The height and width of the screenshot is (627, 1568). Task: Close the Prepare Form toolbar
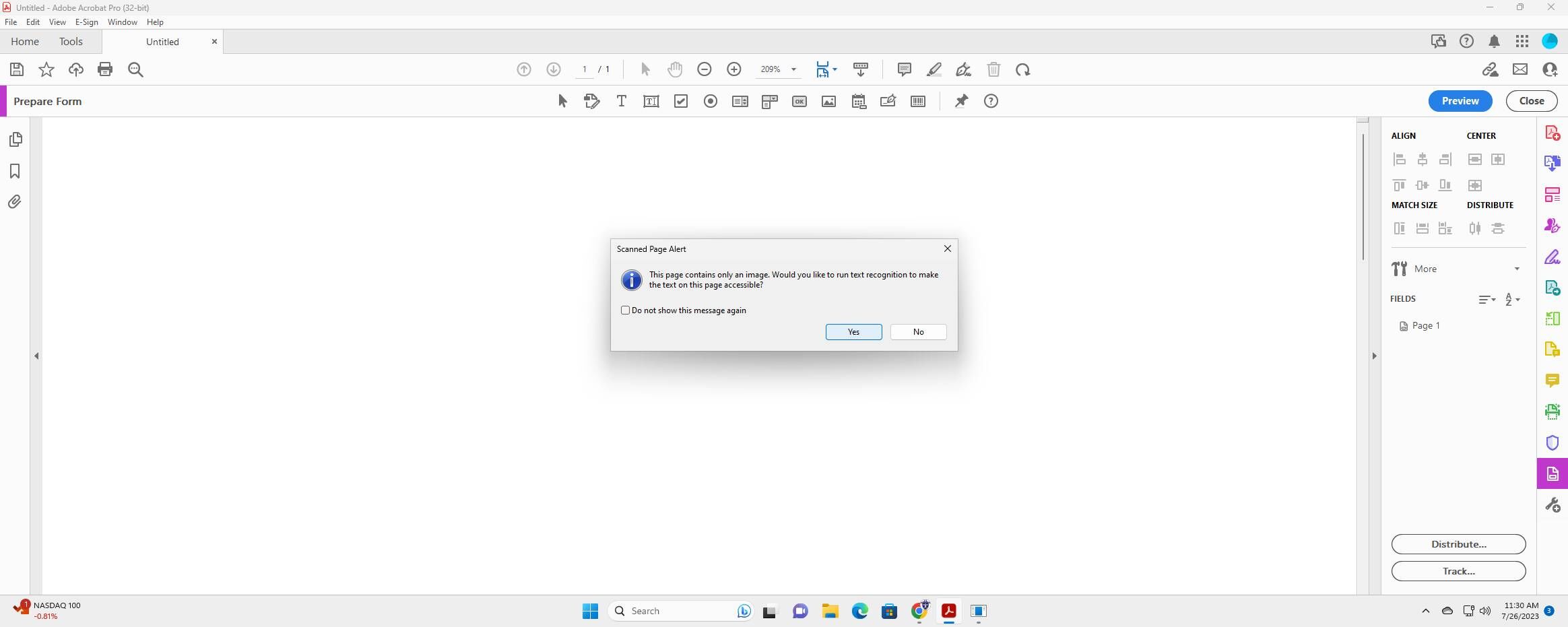[1531, 101]
